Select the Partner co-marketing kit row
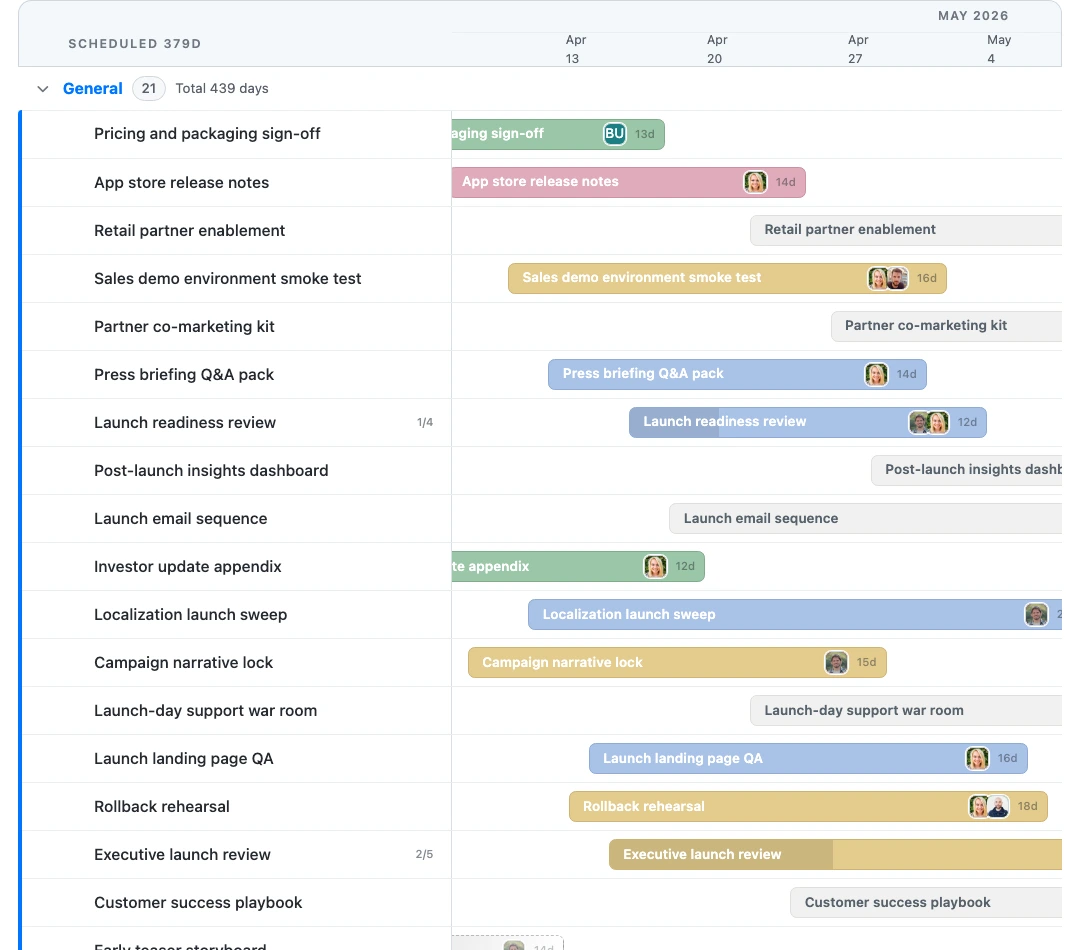Screen dimensions: 1080x950 click(x=237, y=327)
